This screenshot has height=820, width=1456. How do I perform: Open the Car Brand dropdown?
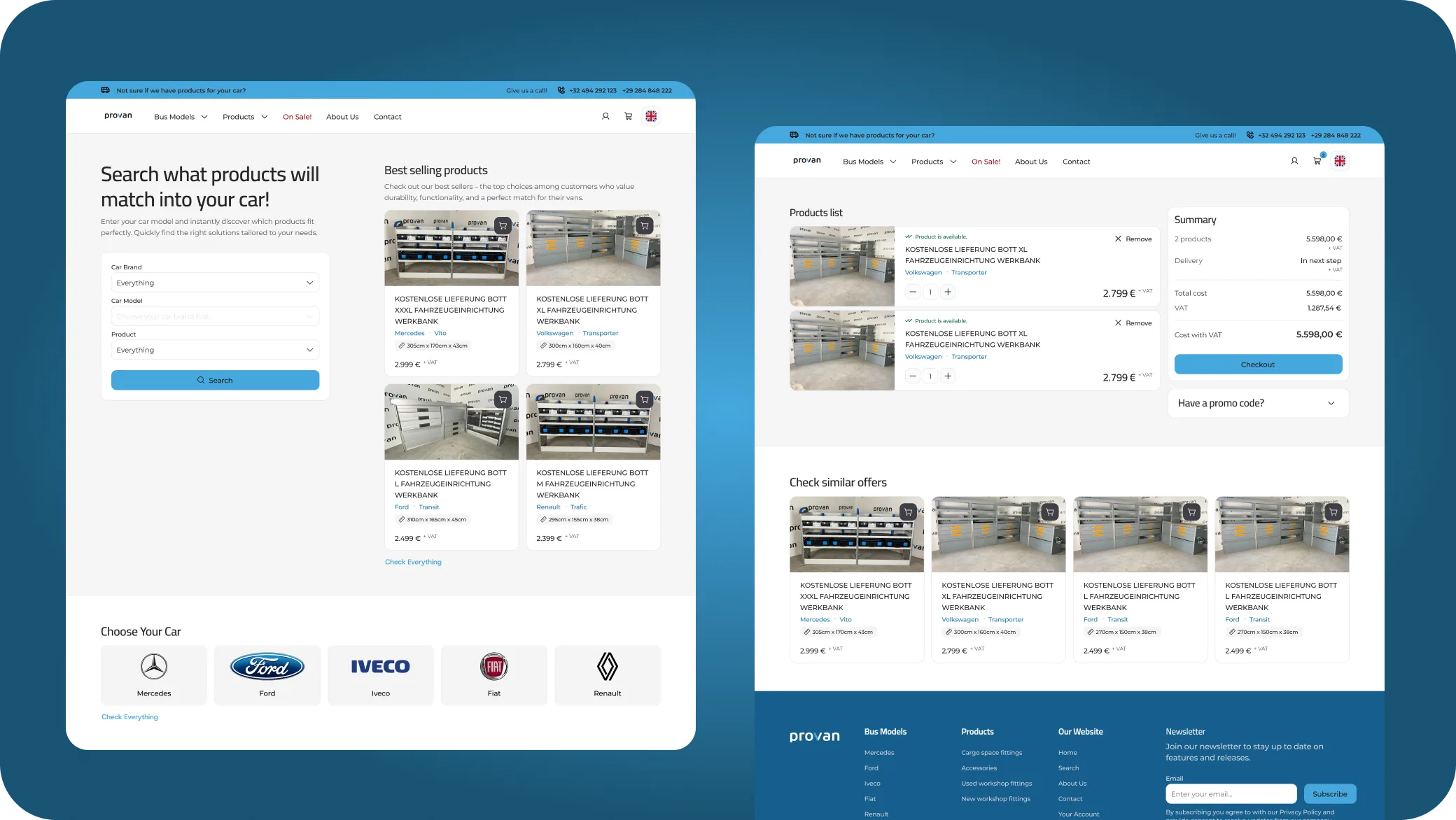215,283
